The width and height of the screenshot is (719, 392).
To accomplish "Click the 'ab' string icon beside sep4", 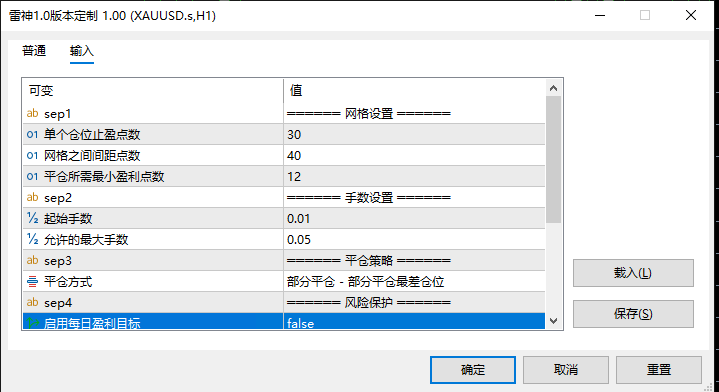I will click(33, 302).
